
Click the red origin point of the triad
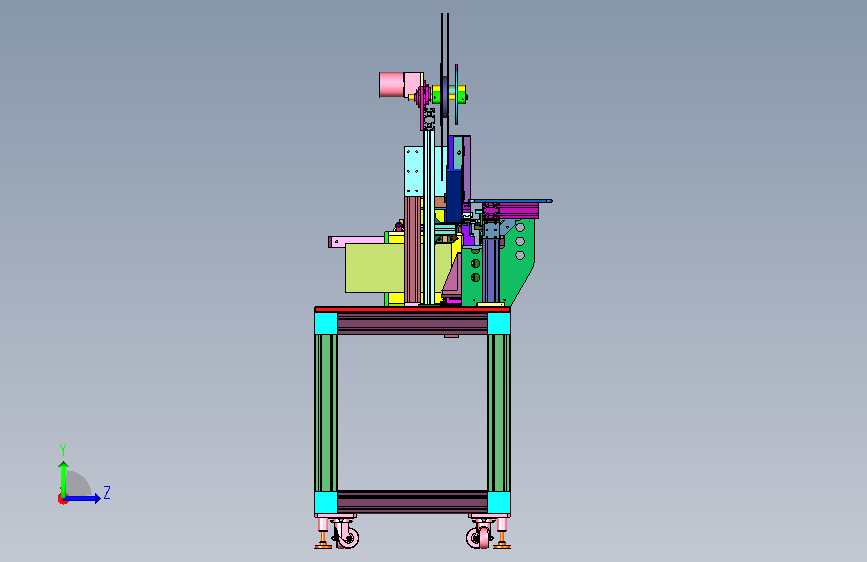[62, 499]
